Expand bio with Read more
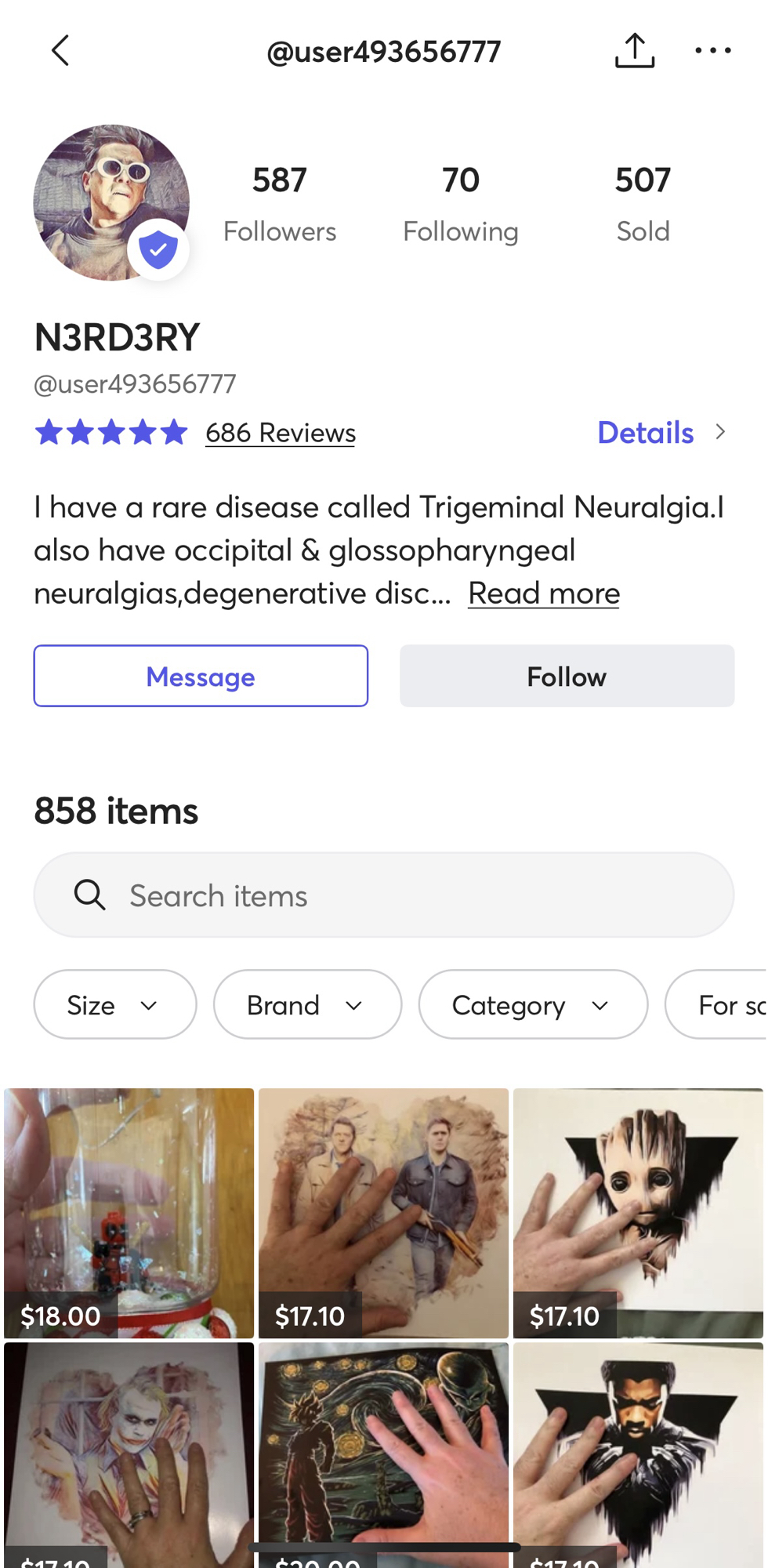 point(544,593)
